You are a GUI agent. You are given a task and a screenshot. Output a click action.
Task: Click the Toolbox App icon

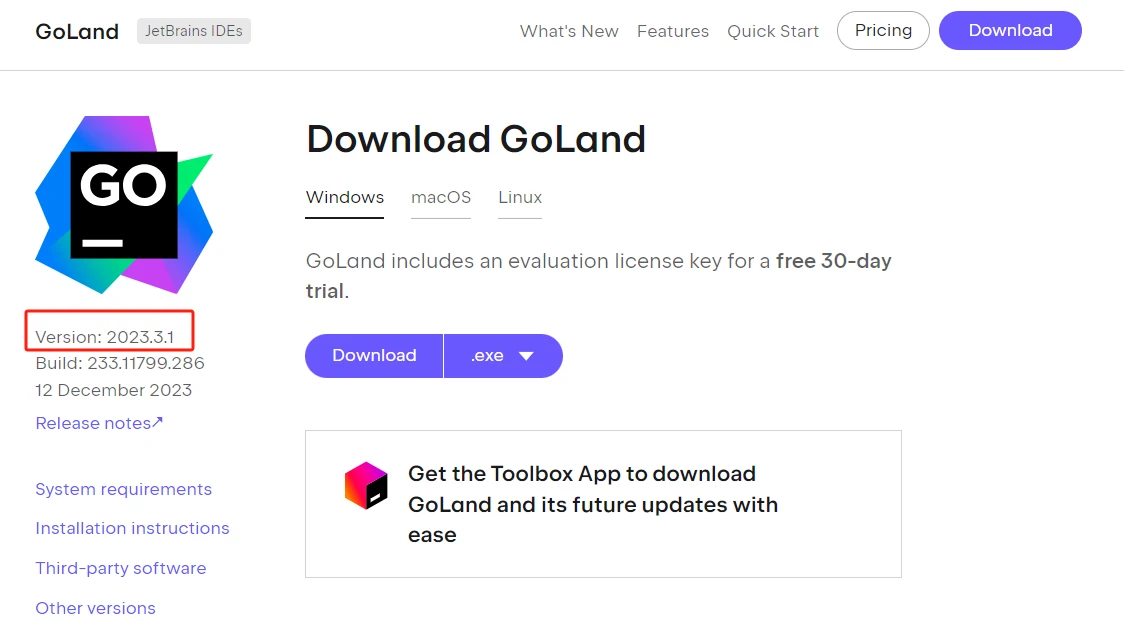tap(366, 486)
